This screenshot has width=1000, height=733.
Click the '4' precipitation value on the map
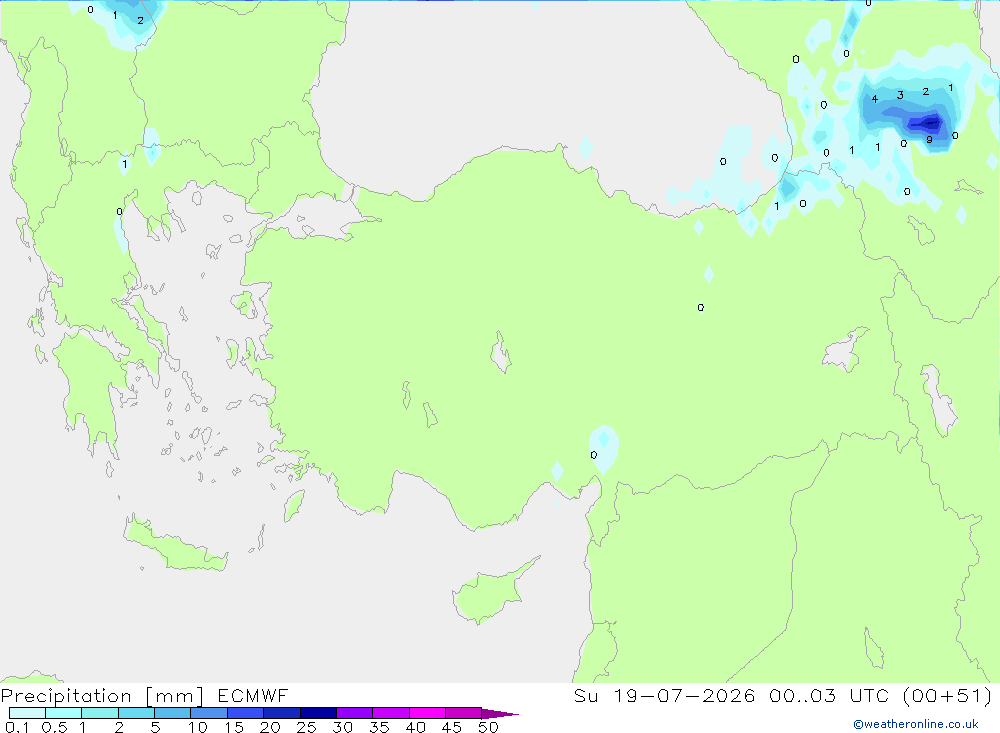(874, 99)
